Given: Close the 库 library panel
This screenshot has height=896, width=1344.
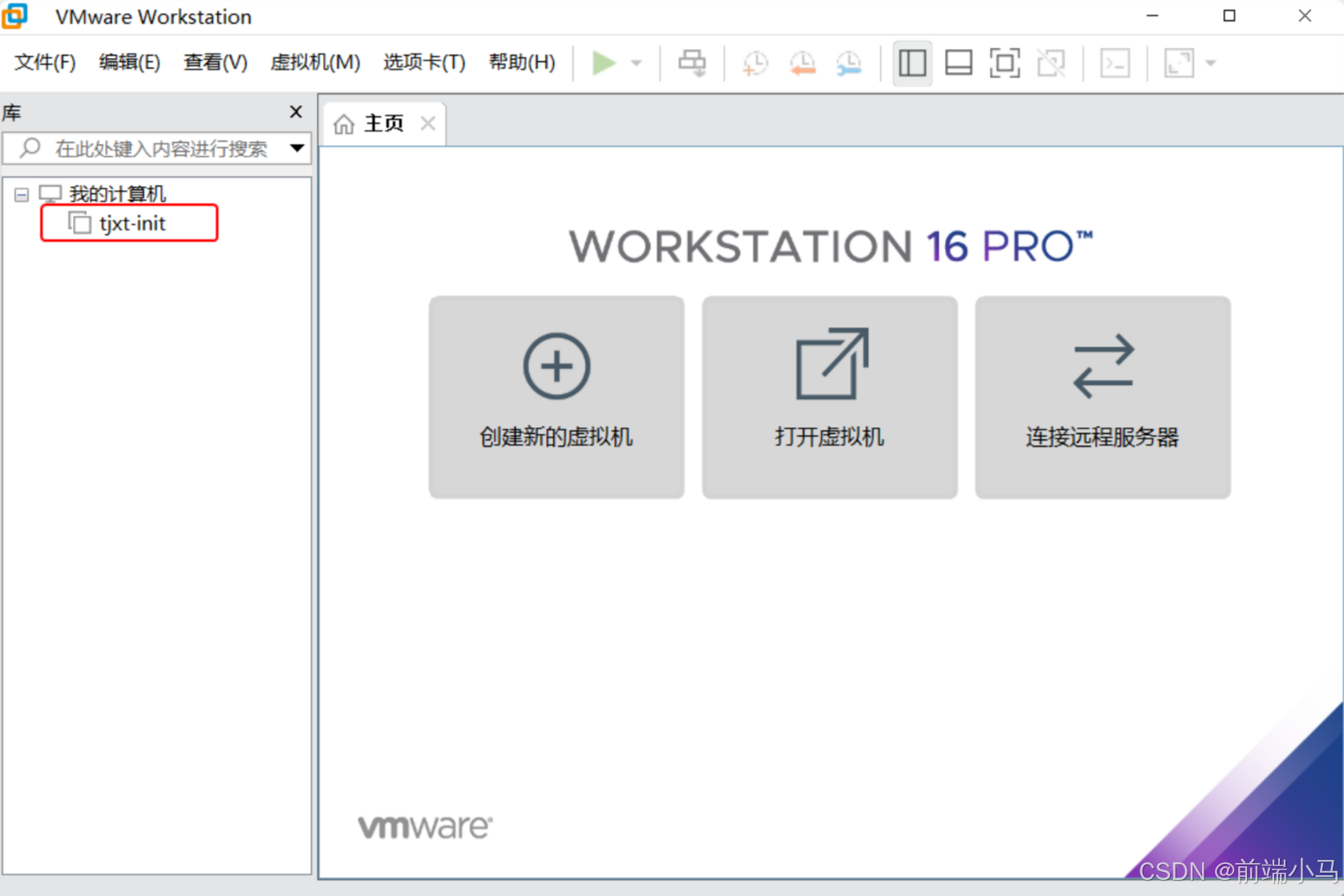Looking at the screenshot, I should (x=296, y=111).
